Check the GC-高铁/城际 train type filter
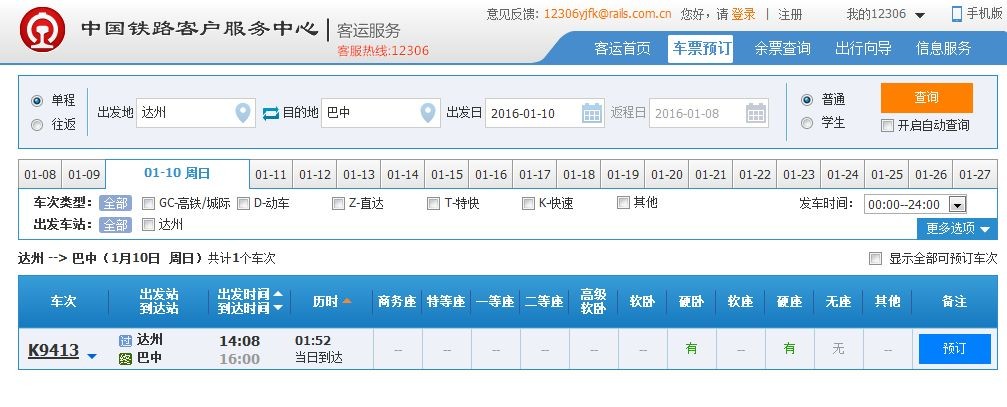Image resolution: width=1007 pixels, height=407 pixels. pyautogui.click(x=149, y=203)
